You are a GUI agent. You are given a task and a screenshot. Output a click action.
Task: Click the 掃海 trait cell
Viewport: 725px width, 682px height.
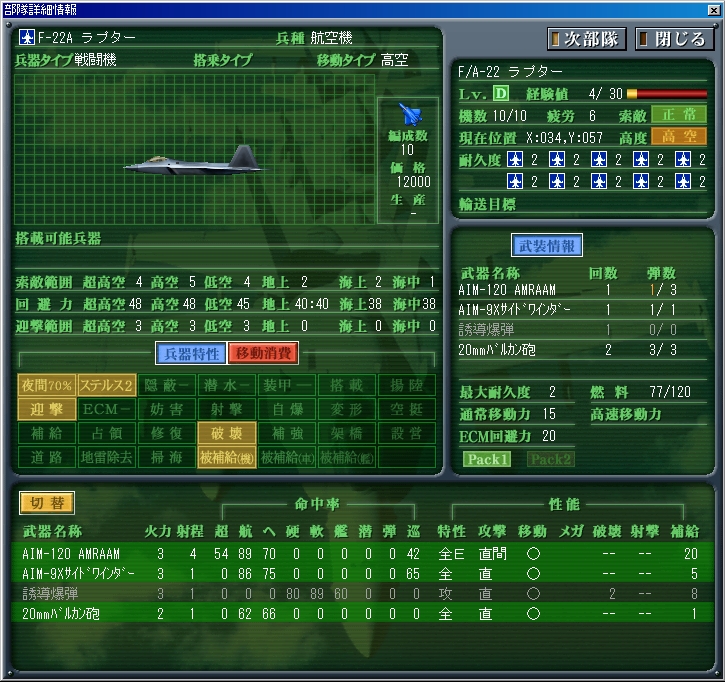coord(166,458)
